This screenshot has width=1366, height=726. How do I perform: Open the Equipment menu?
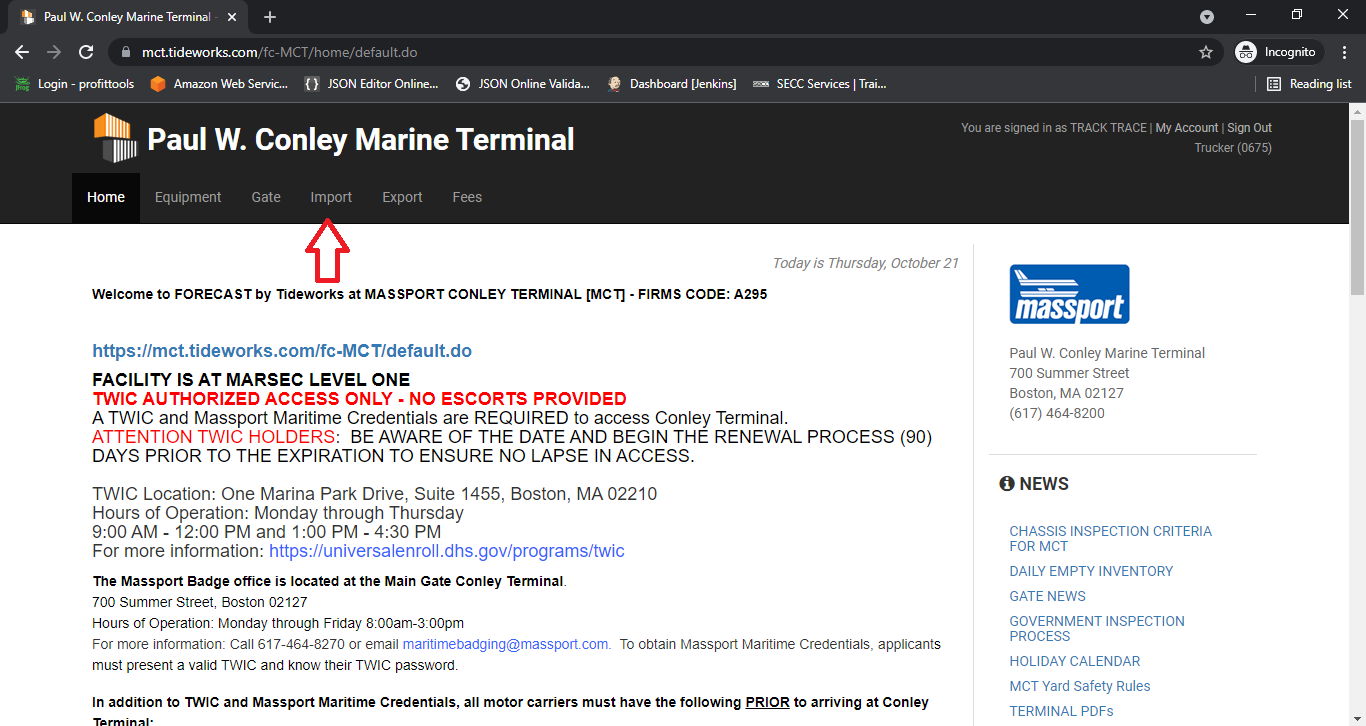(188, 198)
